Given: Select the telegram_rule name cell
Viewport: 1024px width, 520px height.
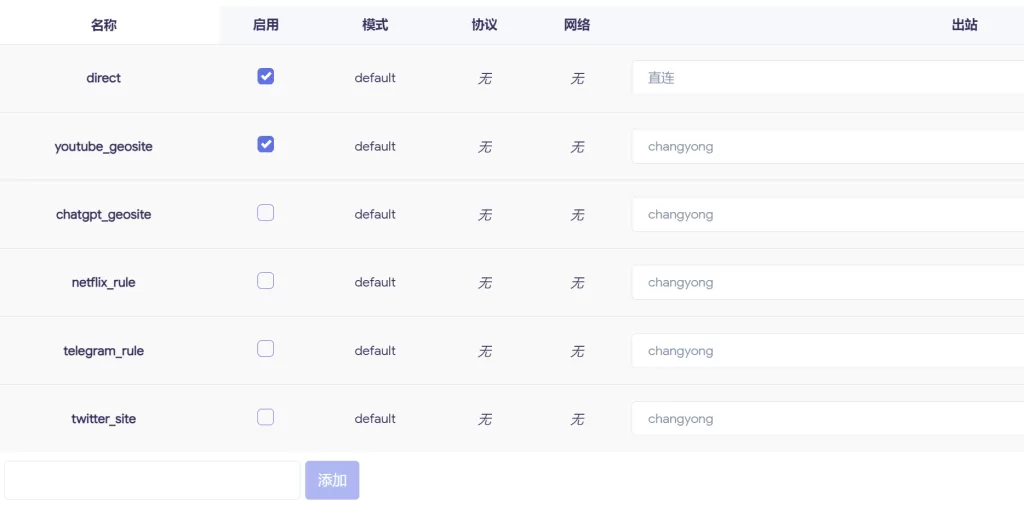Looking at the screenshot, I should [x=104, y=351].
